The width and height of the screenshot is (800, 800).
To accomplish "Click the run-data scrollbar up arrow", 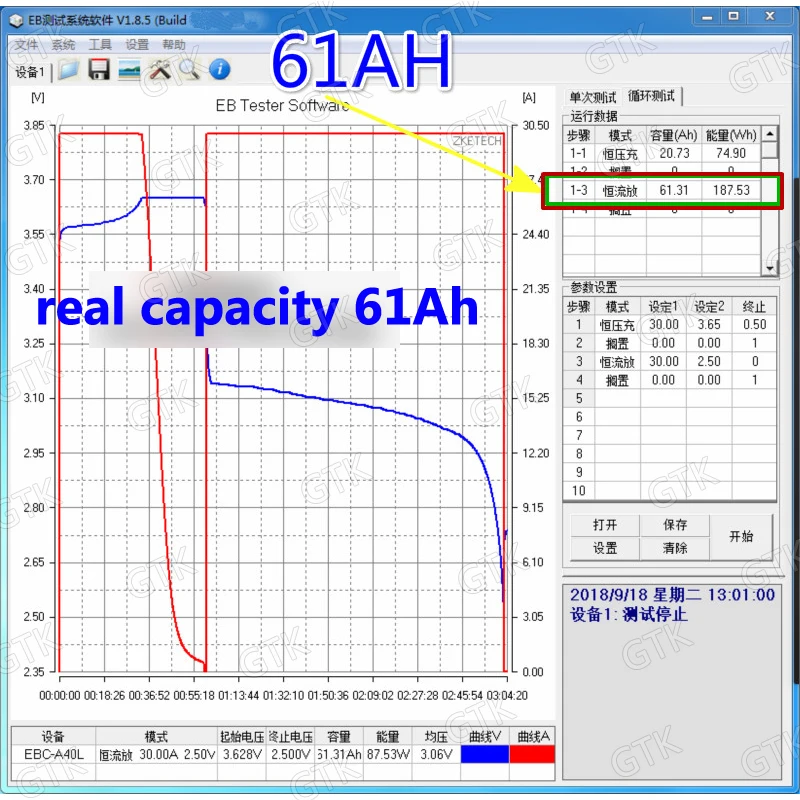I will click(769, 134).
